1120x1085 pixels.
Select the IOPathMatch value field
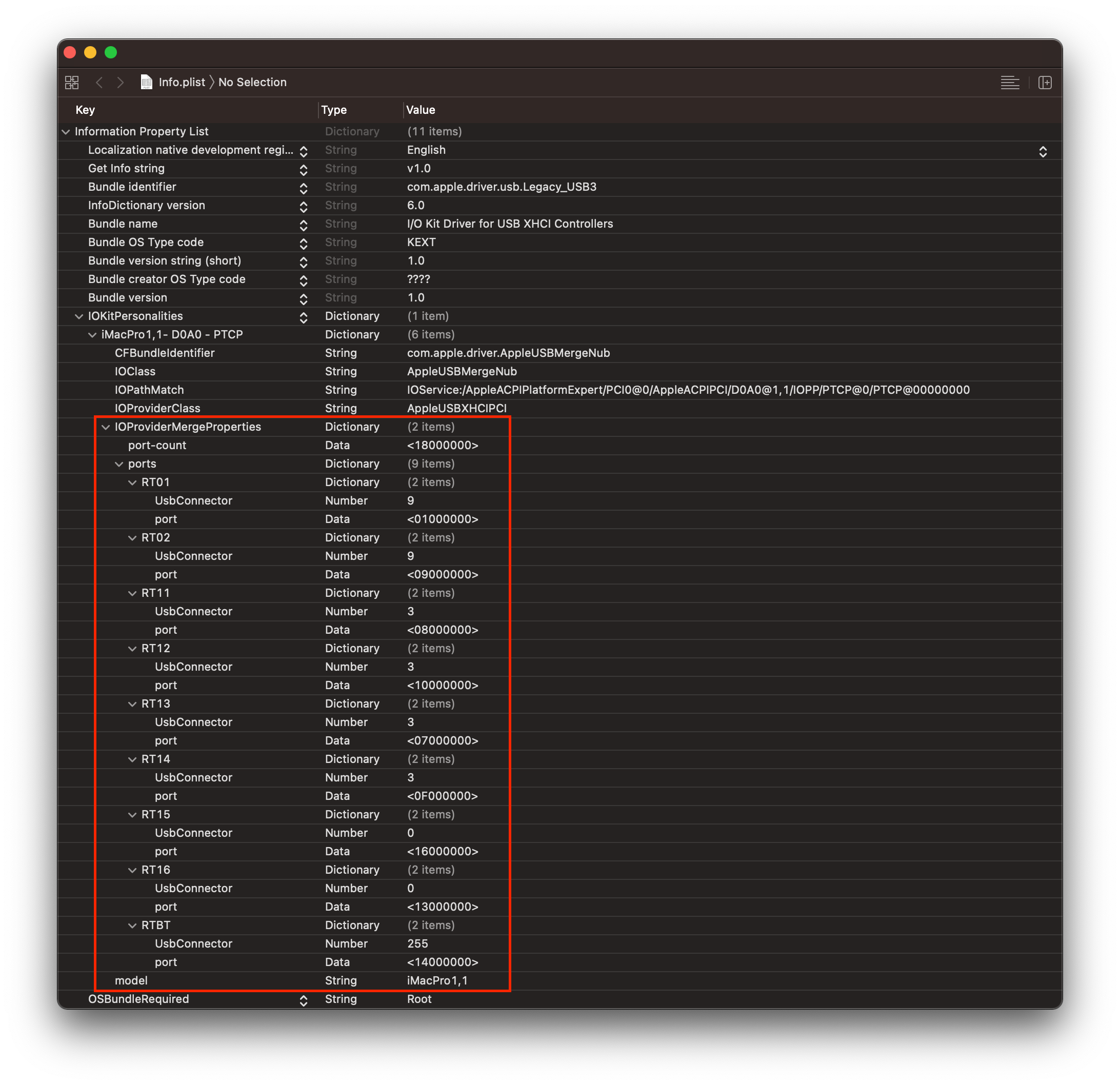pyautogui.click(x=688, y=390)
